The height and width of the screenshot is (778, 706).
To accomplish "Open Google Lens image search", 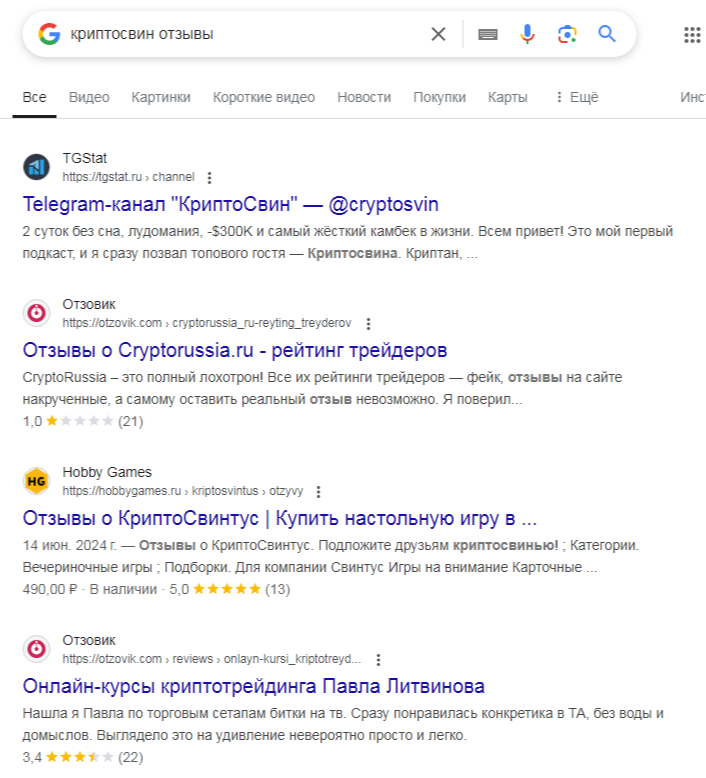I will point(567,34).
